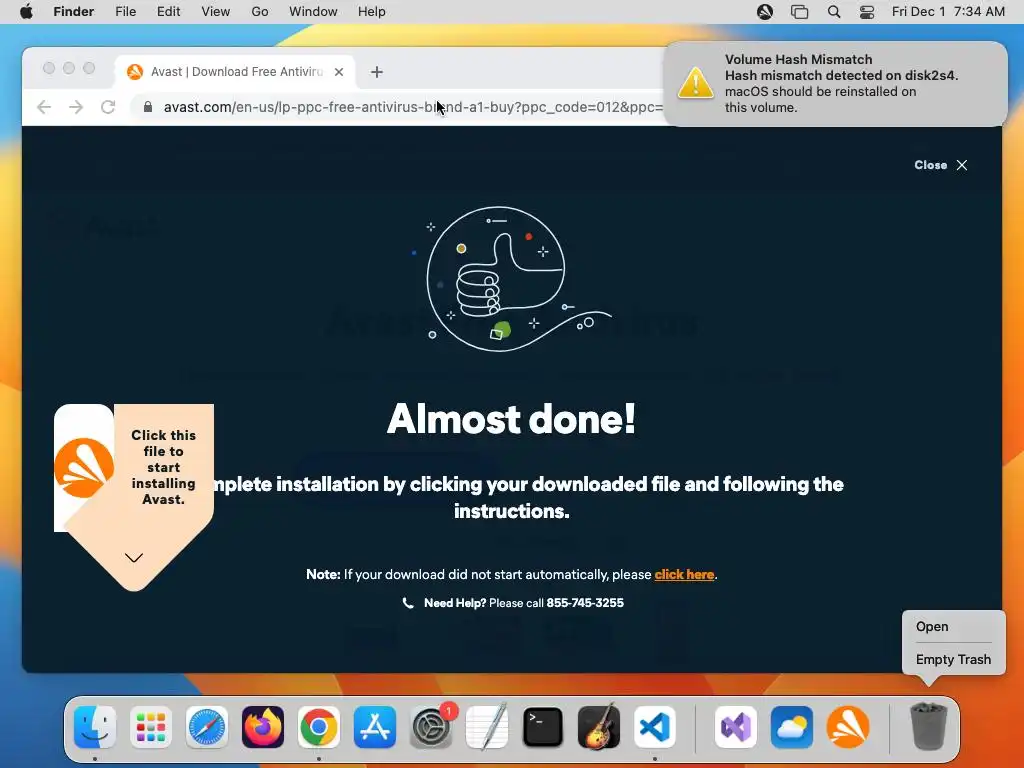
Task: Open the Apple menu
Action: 26,12
